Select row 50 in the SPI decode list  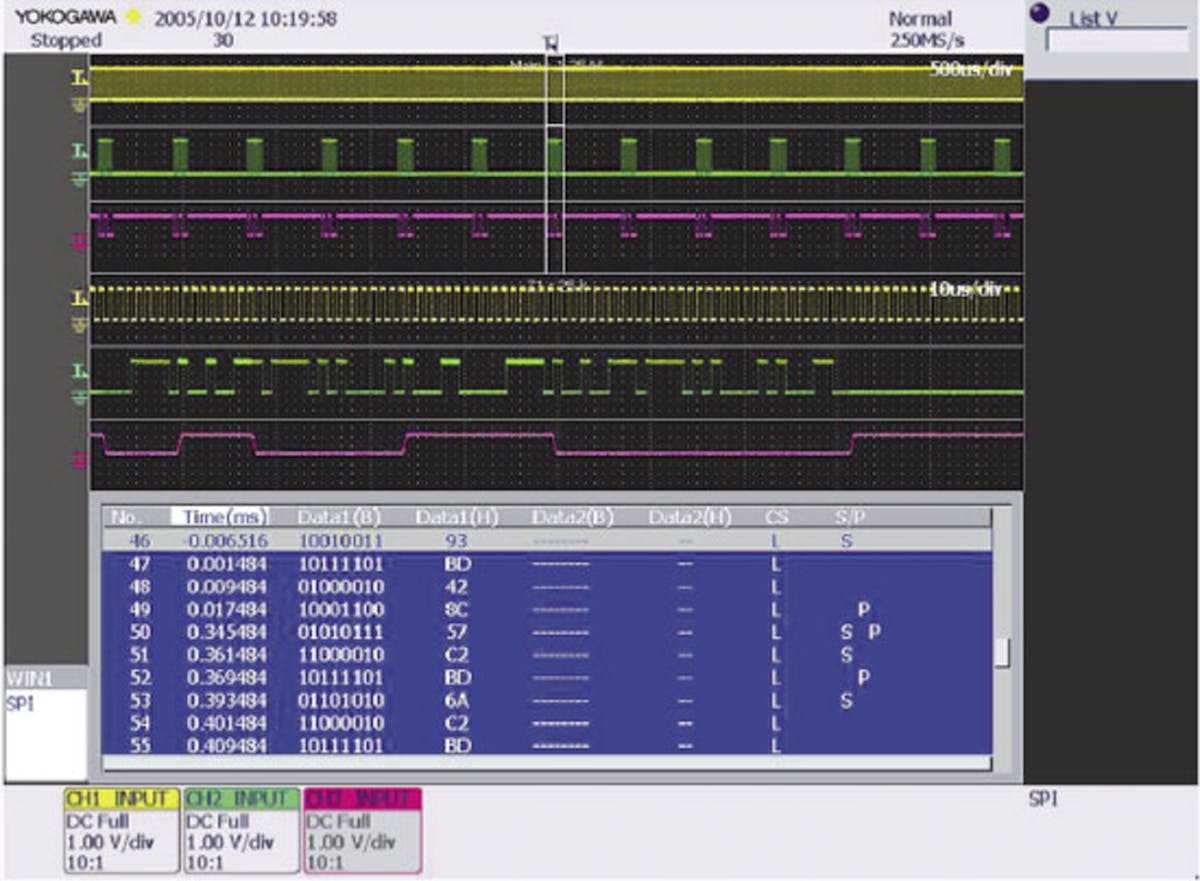[x=300, y=633]
